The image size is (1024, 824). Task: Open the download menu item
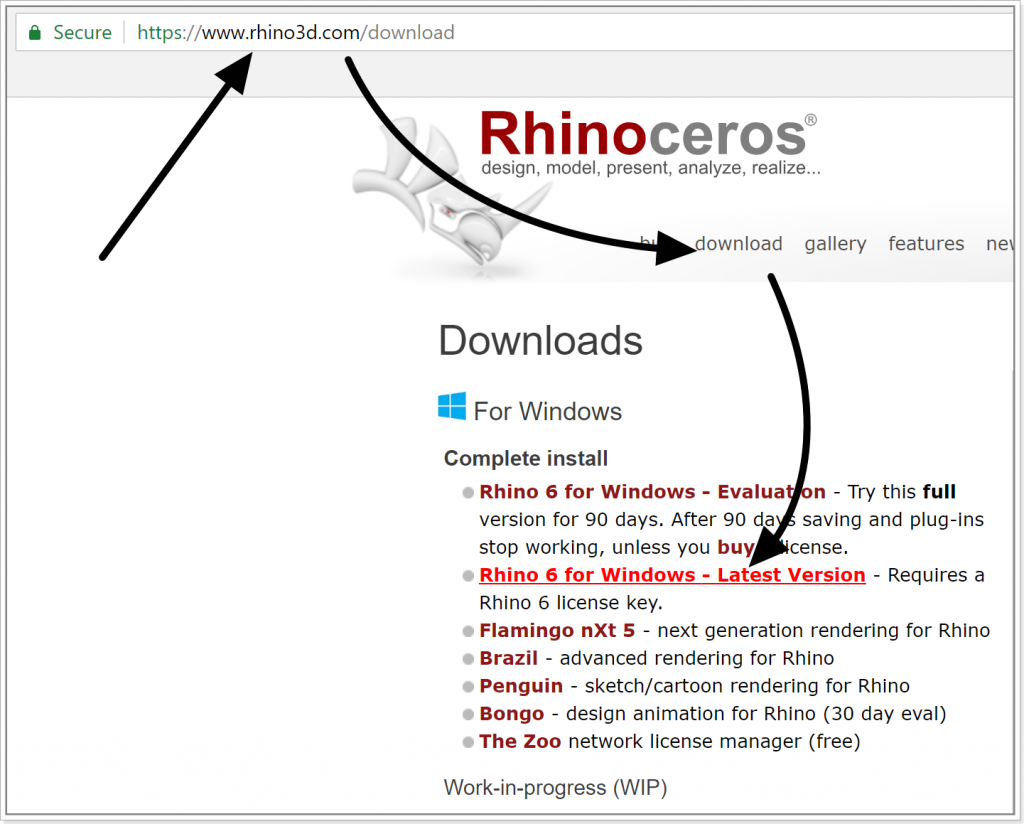pyautogui.click(x=739, y=244)
